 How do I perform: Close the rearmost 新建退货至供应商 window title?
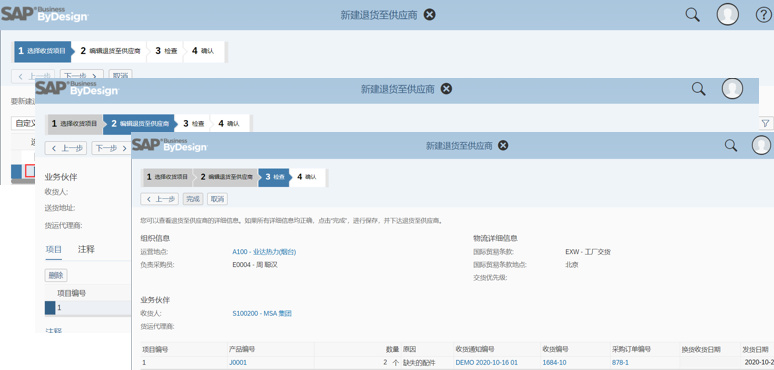tap(430, 15)
